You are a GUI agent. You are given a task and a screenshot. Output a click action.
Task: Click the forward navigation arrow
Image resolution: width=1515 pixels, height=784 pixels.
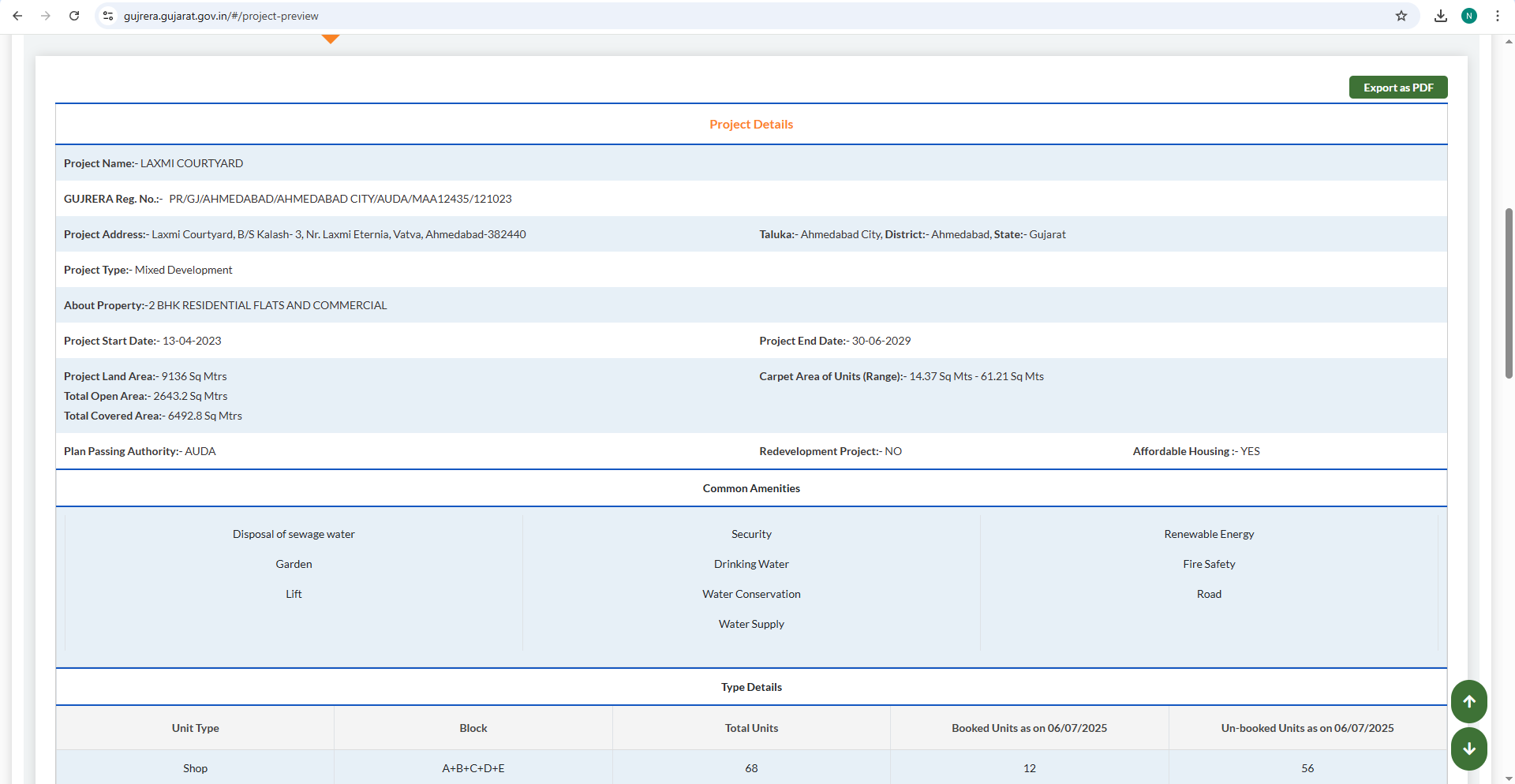pos(46,16)
